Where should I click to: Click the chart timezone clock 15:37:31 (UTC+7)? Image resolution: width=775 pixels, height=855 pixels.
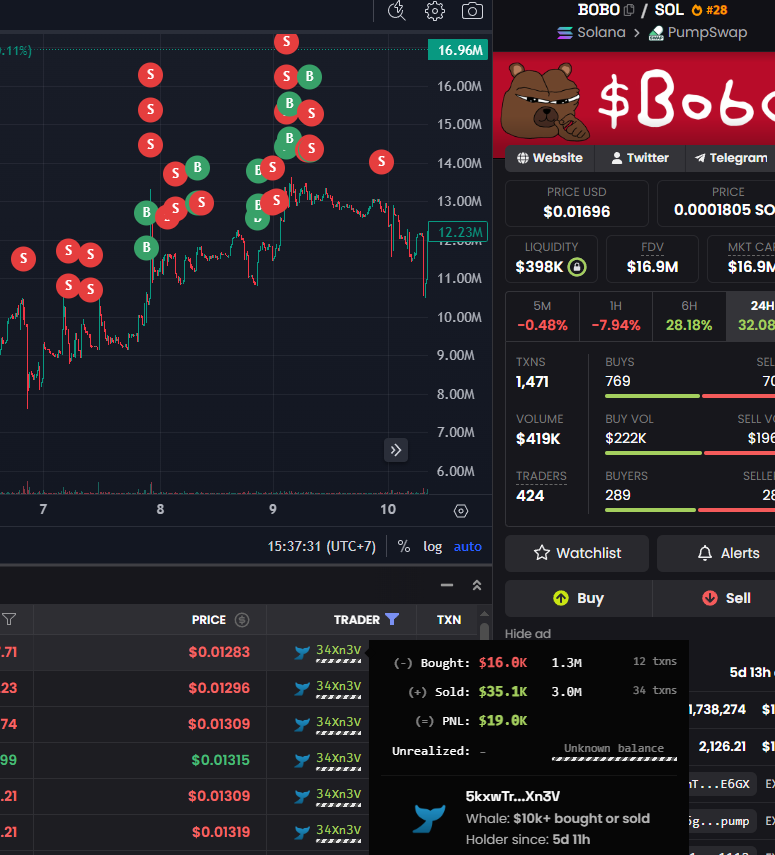coord(321,546)
